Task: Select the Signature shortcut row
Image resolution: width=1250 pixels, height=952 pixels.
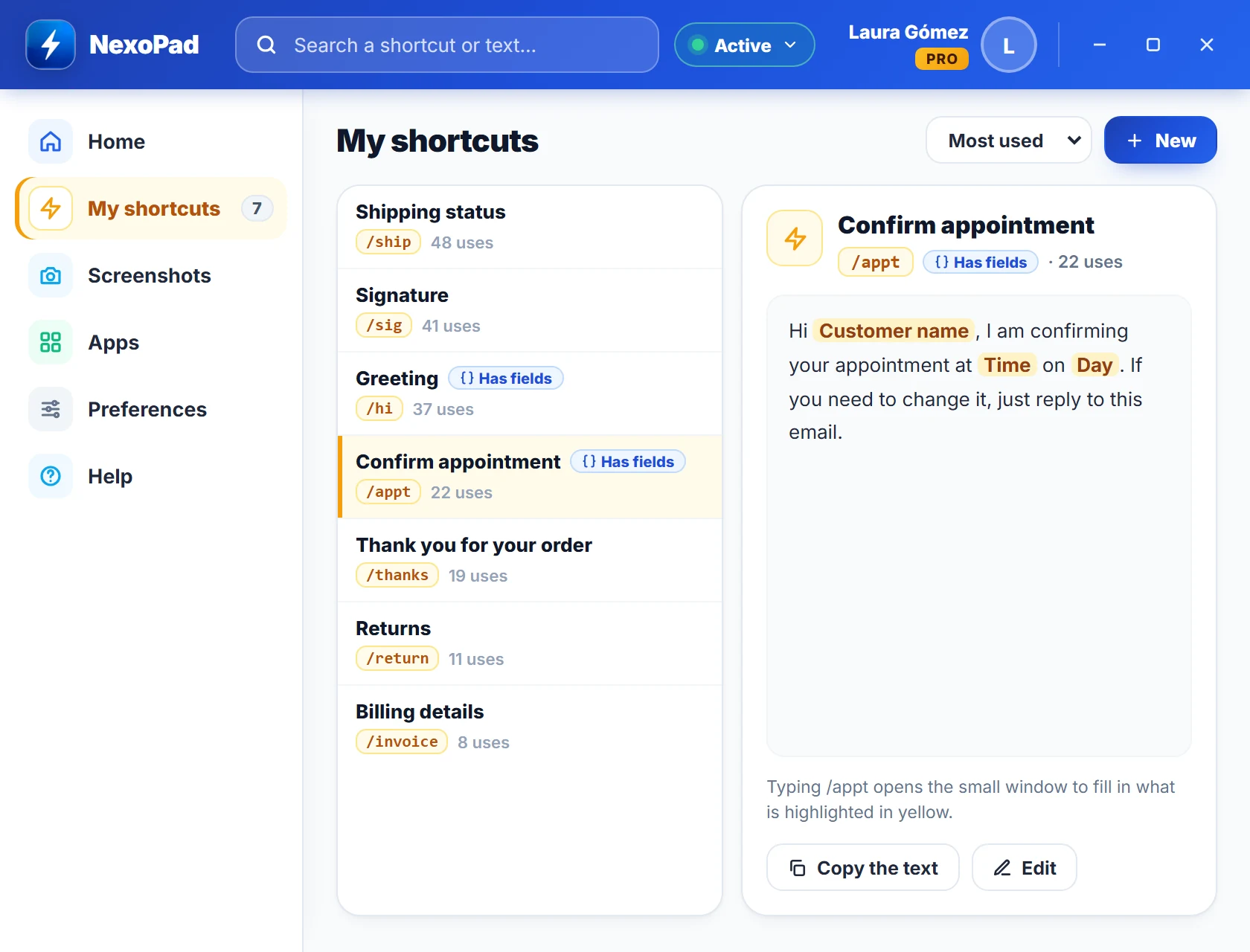Action: tap(530, 310)
